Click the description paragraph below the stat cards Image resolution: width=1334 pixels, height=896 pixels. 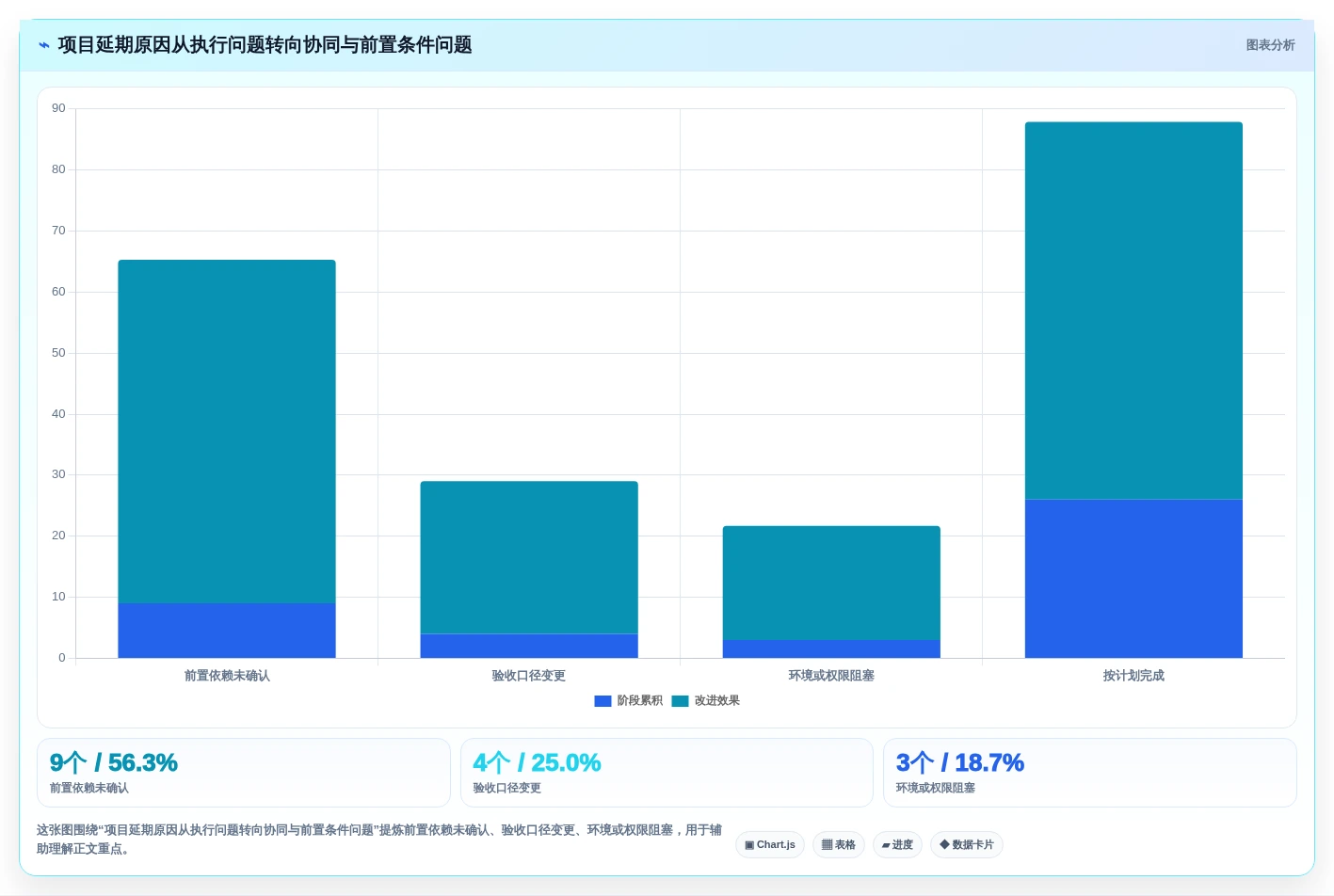point(379,840)
